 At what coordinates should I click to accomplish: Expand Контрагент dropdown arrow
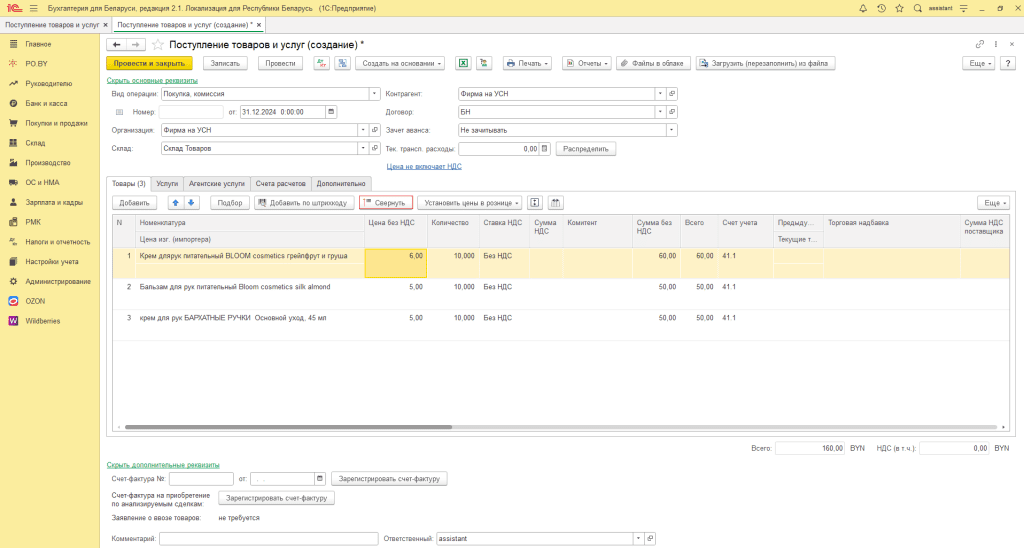pos(660,93)
